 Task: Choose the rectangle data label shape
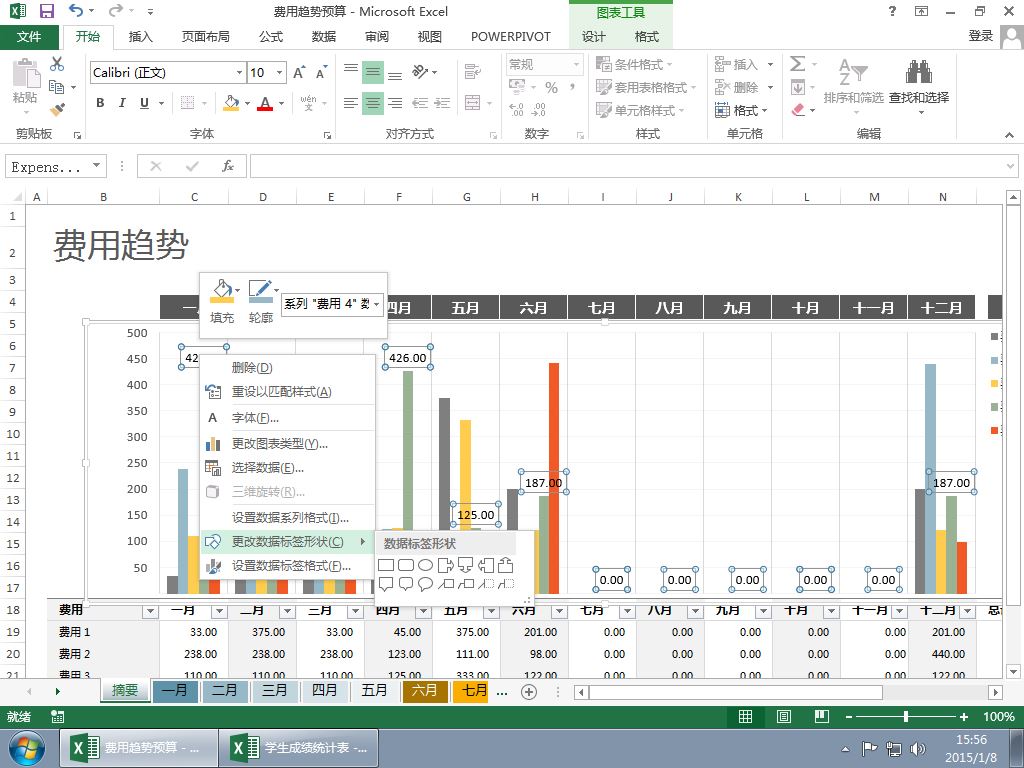pos(386,565)
